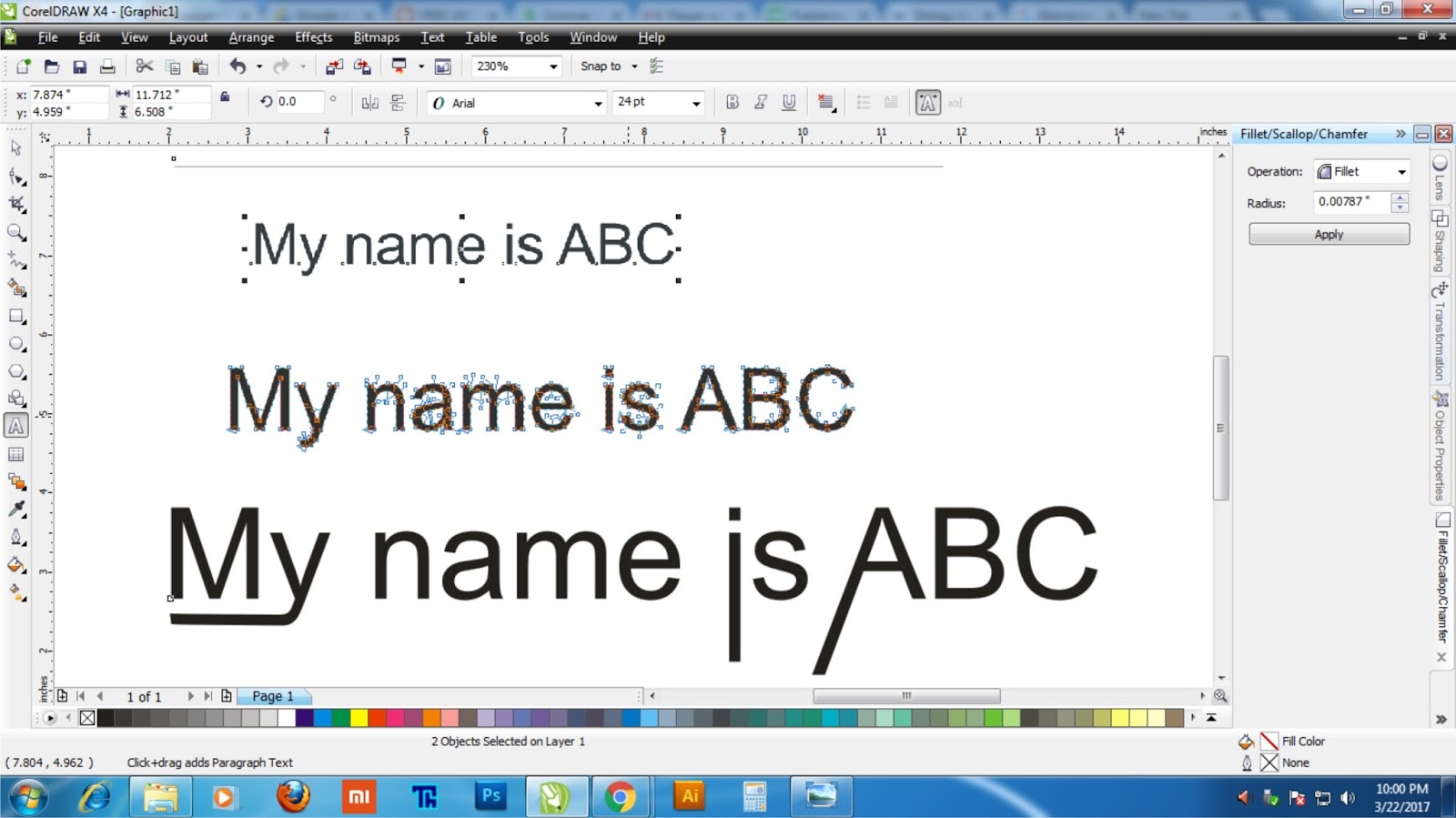Select the Outline pen tool

pos(16,537)
